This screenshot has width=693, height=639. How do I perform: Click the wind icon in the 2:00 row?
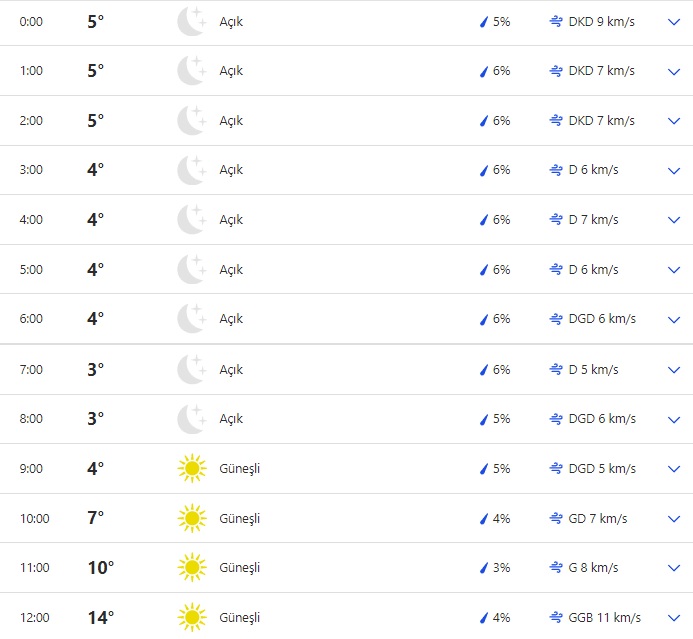[x=556, y=120]
